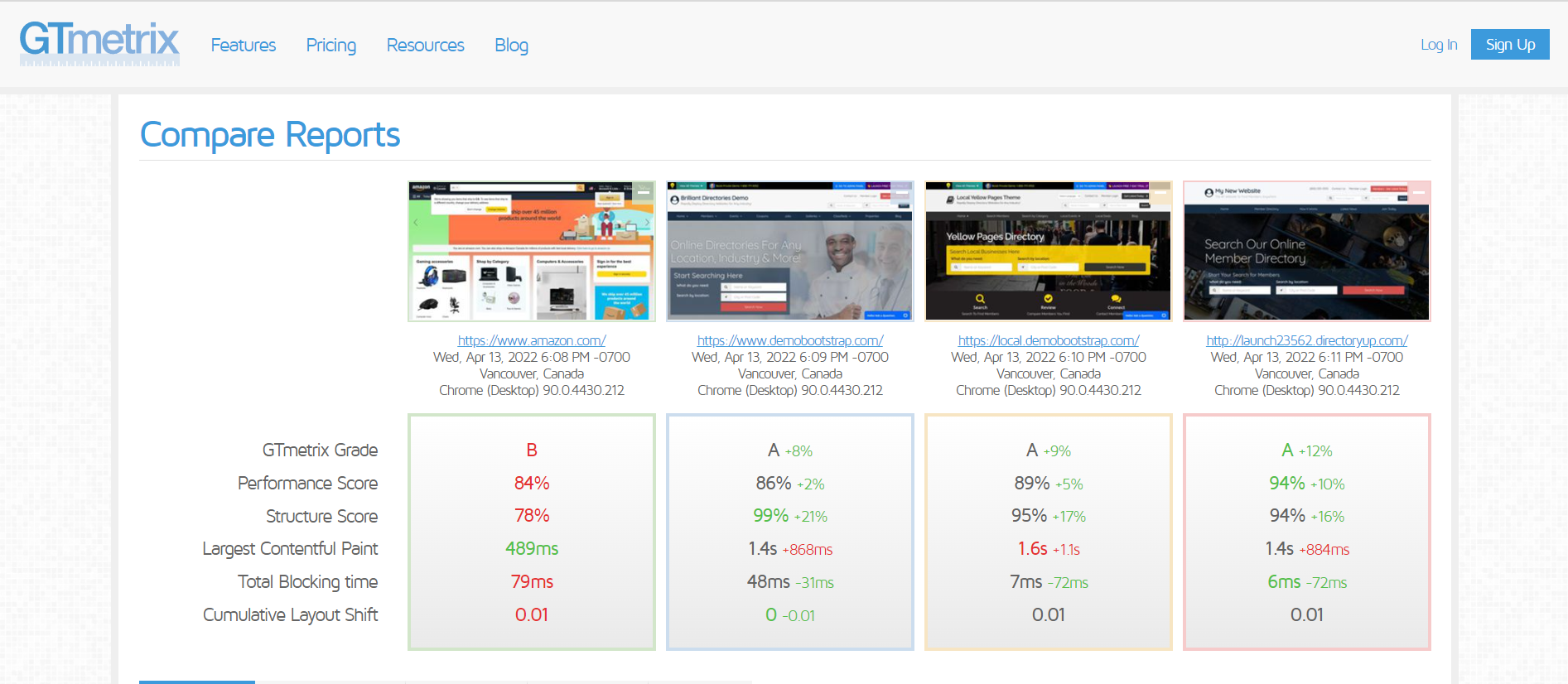1568x684 pixels.
Task: Click the Log In link
Action: [1439, 45]
